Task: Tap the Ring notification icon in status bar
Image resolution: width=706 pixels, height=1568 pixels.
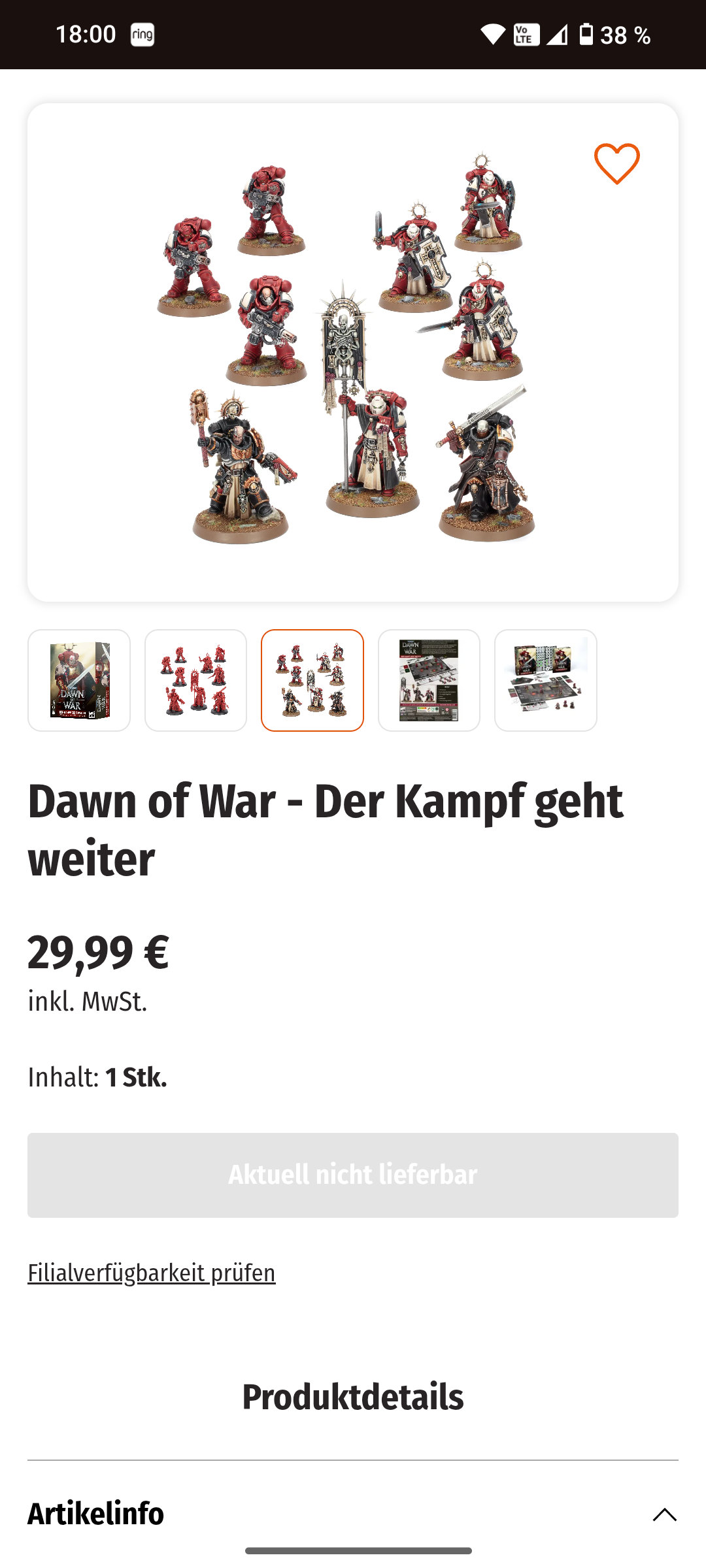Action: 142,35
